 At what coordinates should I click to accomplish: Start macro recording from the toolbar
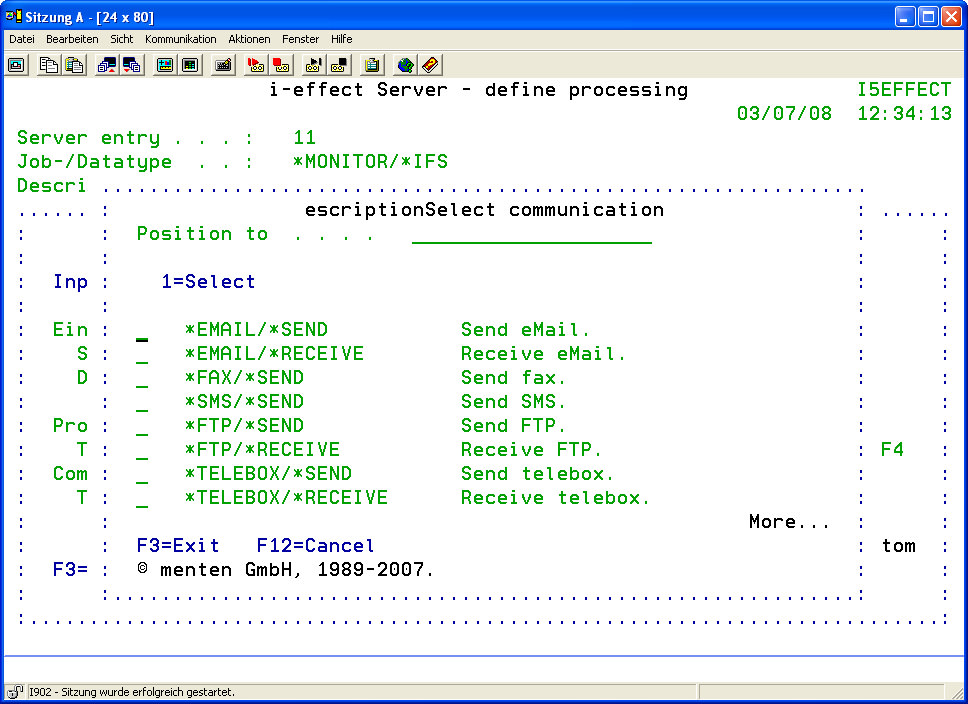click(x=256, y=65)
